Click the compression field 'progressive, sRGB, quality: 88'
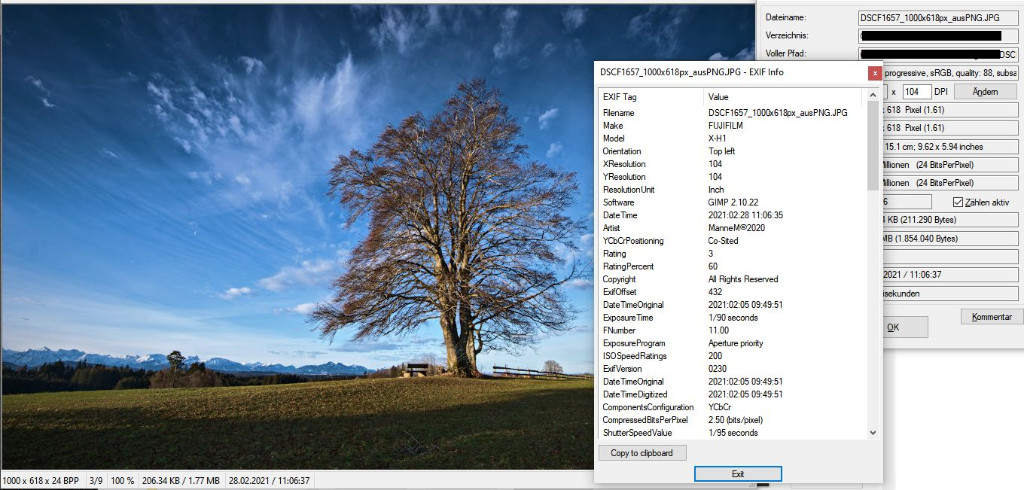 (x=950, y=73)
